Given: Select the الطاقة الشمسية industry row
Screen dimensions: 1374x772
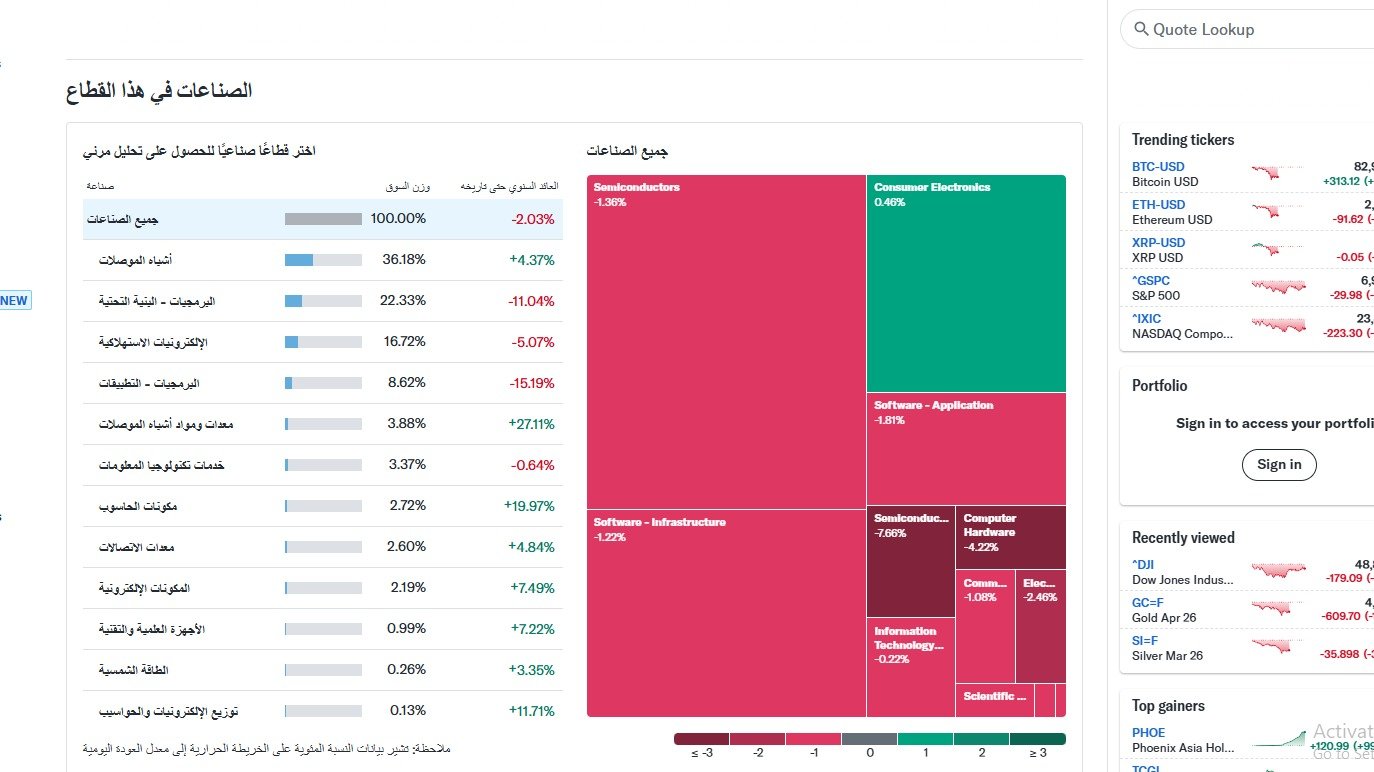Looking at the screenshot, I should coord(322,670).
